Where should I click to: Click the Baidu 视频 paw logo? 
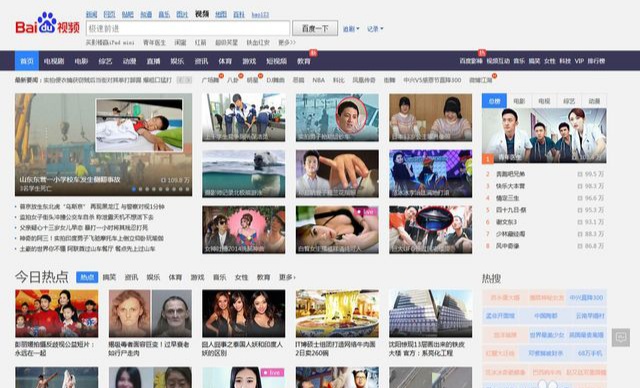click(x=47, y=23)
